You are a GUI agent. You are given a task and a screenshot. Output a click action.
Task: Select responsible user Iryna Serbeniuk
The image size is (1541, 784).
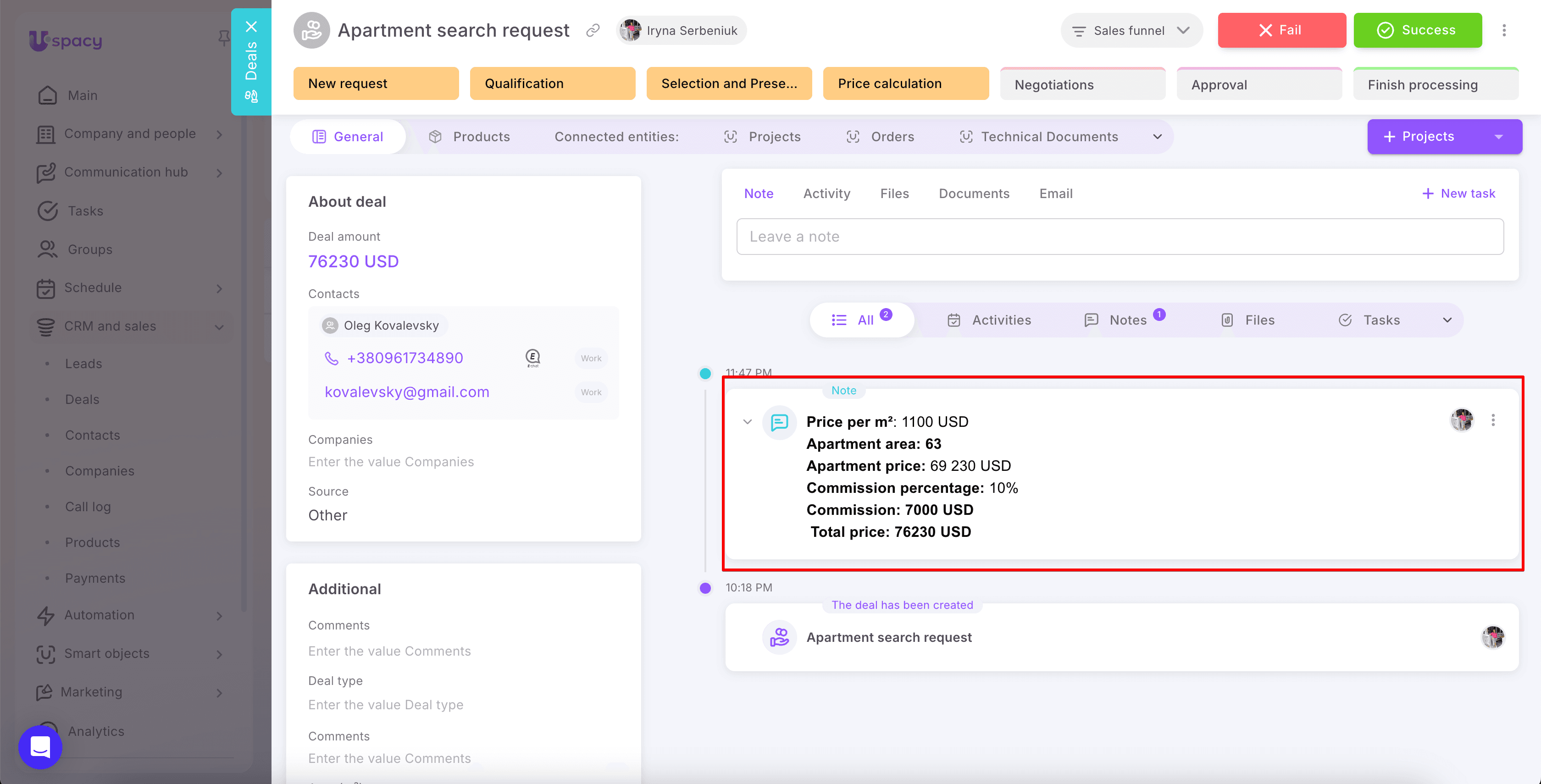point(681,31)
